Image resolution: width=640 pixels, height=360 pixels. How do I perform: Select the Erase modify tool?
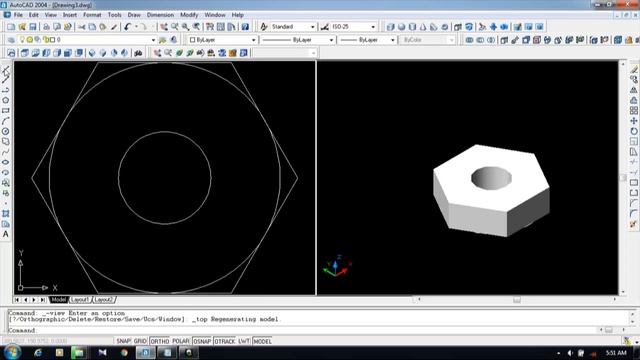click(x=633, y=69)
